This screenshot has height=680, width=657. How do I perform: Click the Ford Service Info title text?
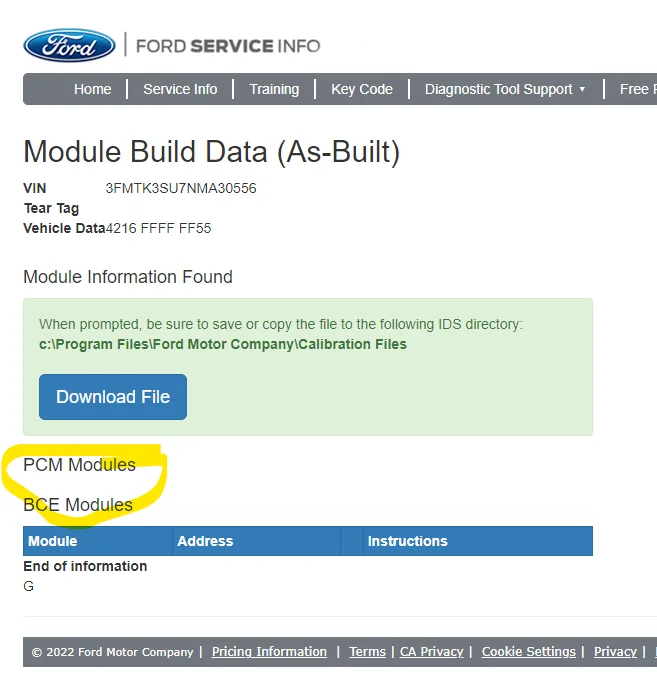coord(228,46)
